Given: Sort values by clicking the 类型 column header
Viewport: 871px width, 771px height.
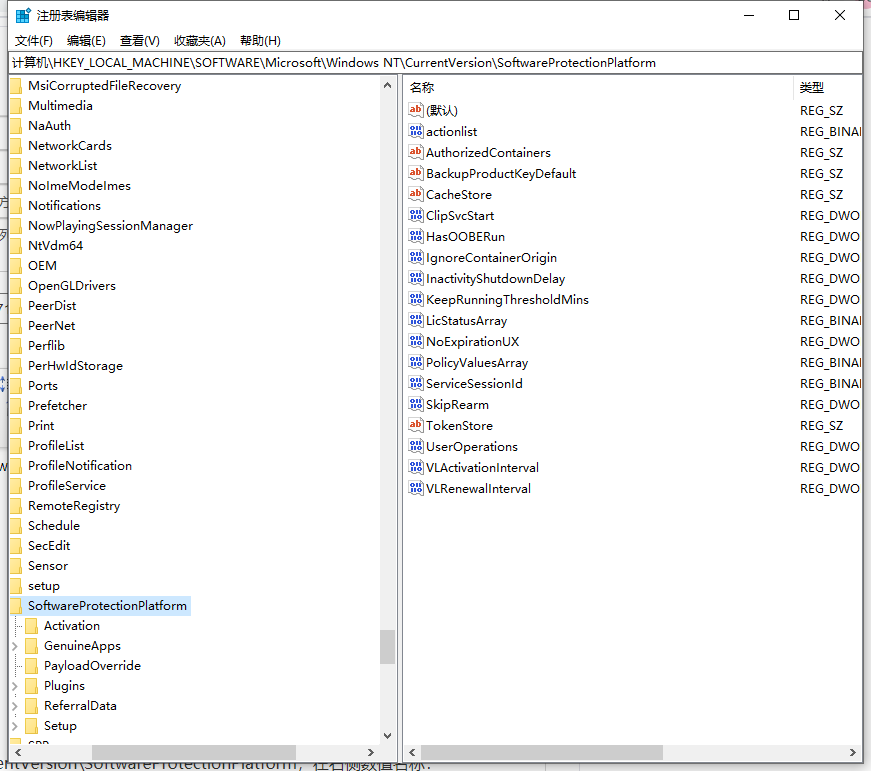Looking at the screenshot, I should (812, 87).
